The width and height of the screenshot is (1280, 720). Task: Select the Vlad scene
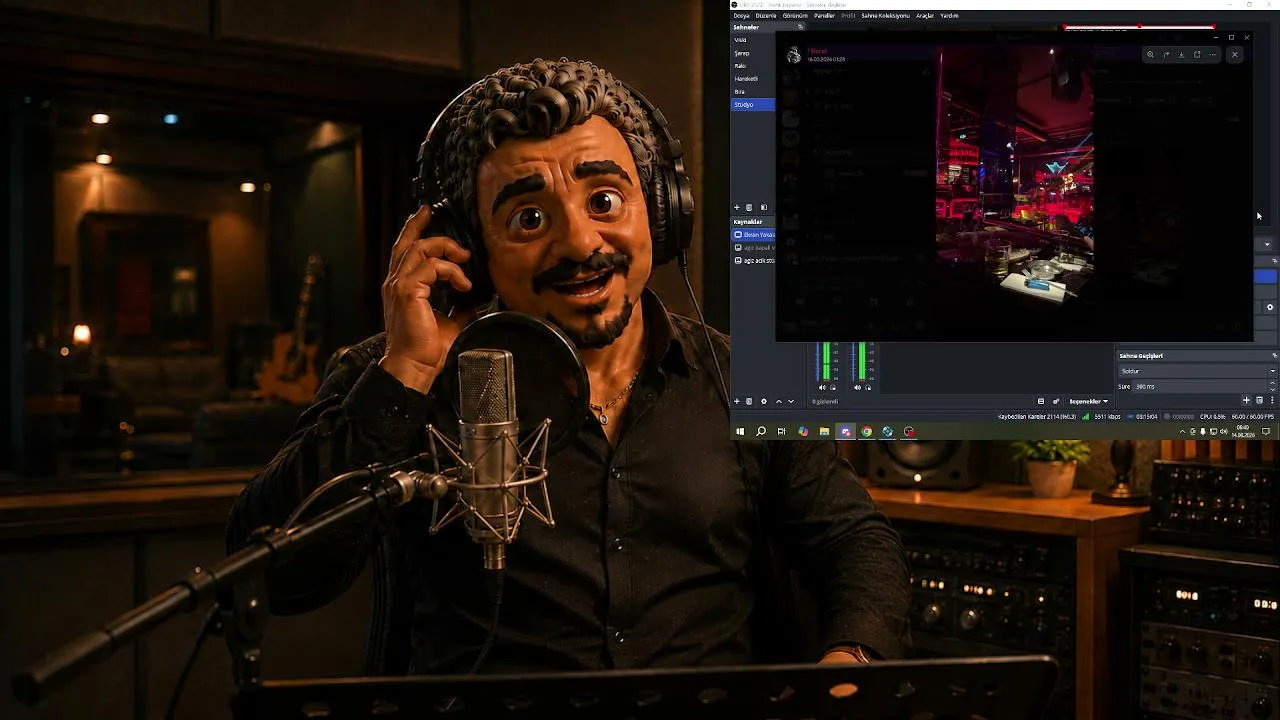pos(753,40)
